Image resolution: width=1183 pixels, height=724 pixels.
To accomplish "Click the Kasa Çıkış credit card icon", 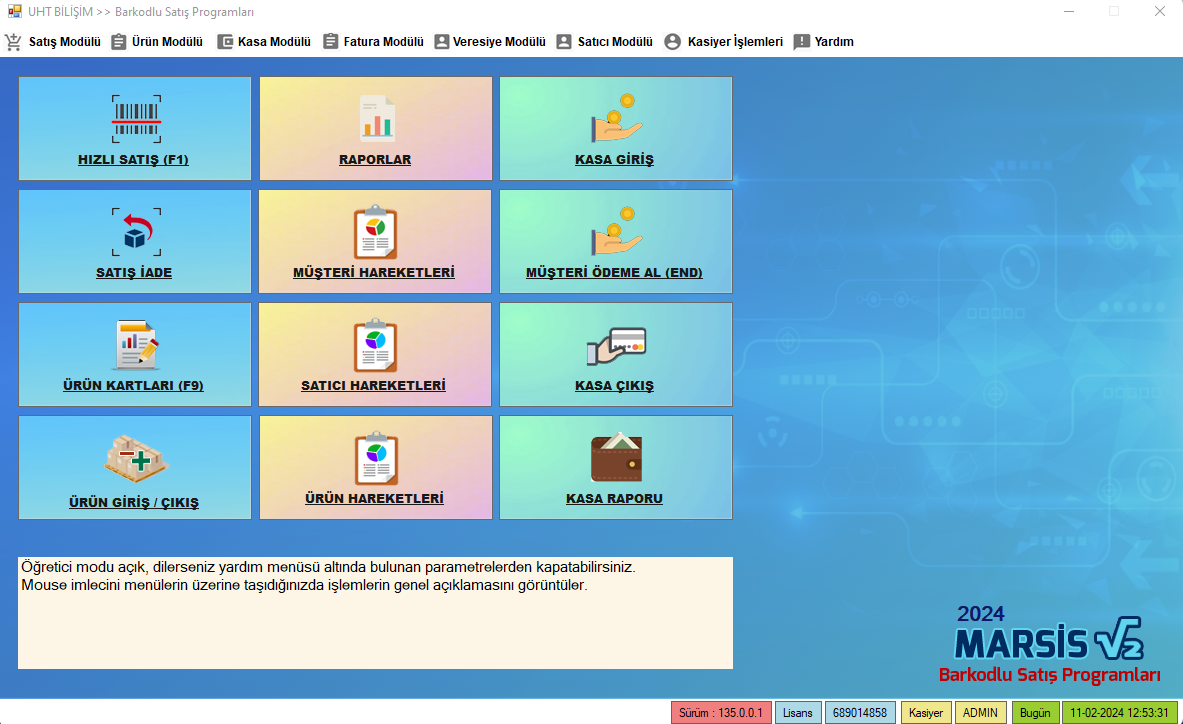I will tap(616, 346).
